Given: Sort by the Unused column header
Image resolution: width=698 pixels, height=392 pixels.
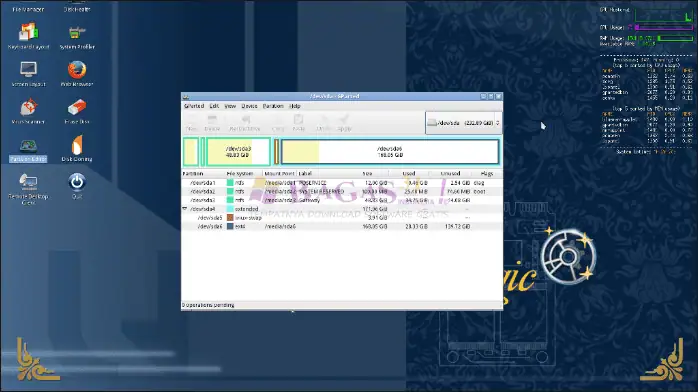Looking at the screenshot, I should [450, 174].
